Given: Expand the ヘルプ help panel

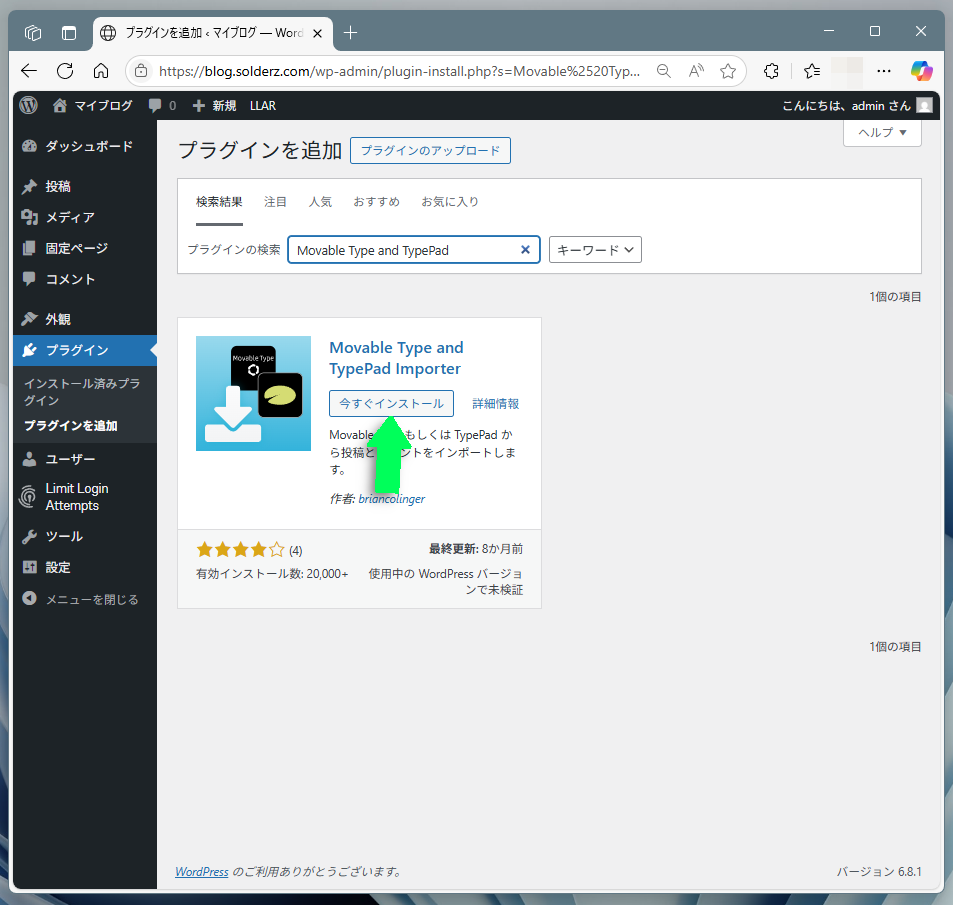Looking at the screenshot, I should coord(882,133).
